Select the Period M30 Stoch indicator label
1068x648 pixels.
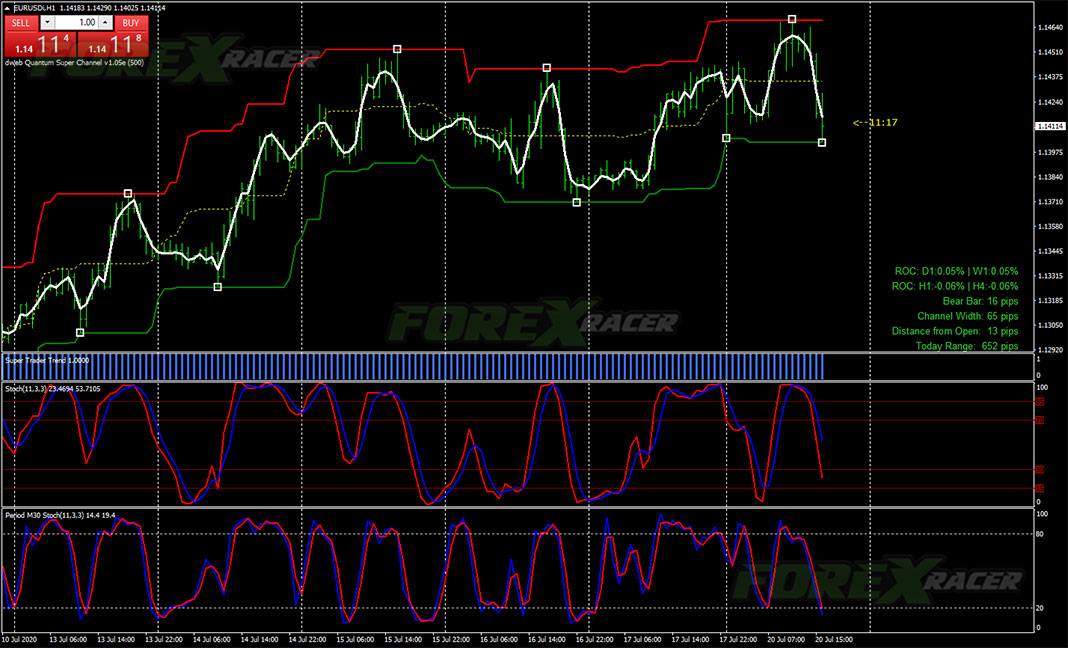(60, 515)
